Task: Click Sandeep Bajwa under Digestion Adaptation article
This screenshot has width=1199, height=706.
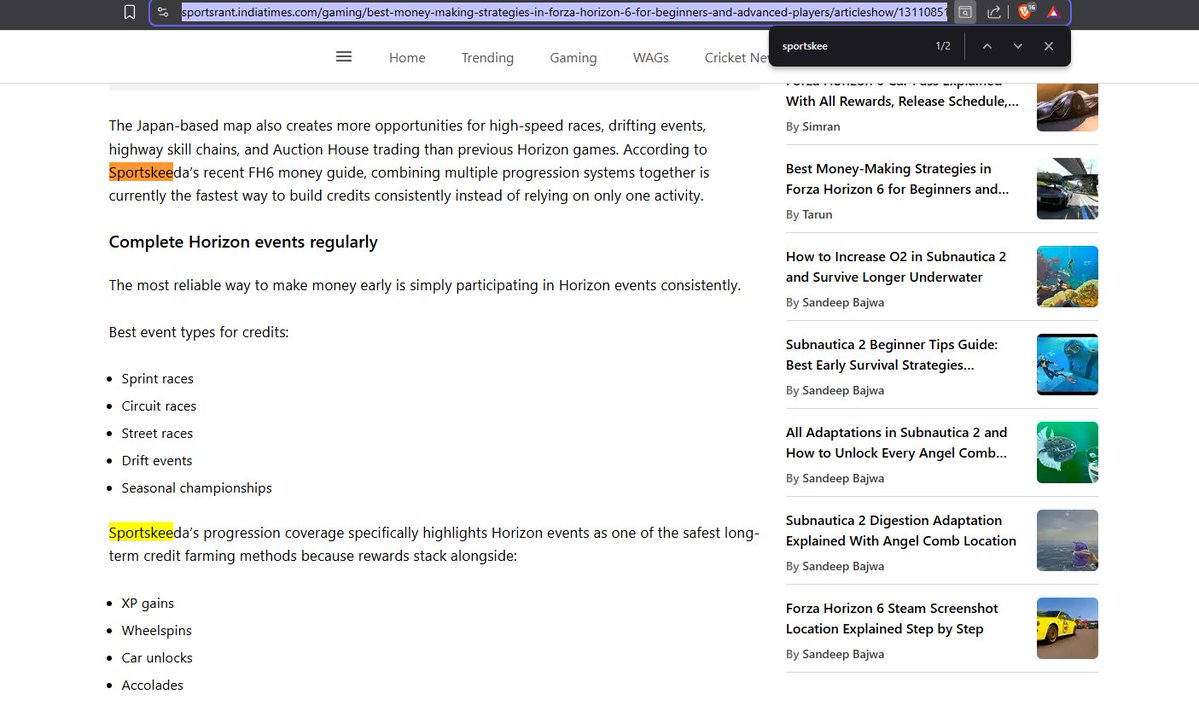Action: [x=843, y=567]
